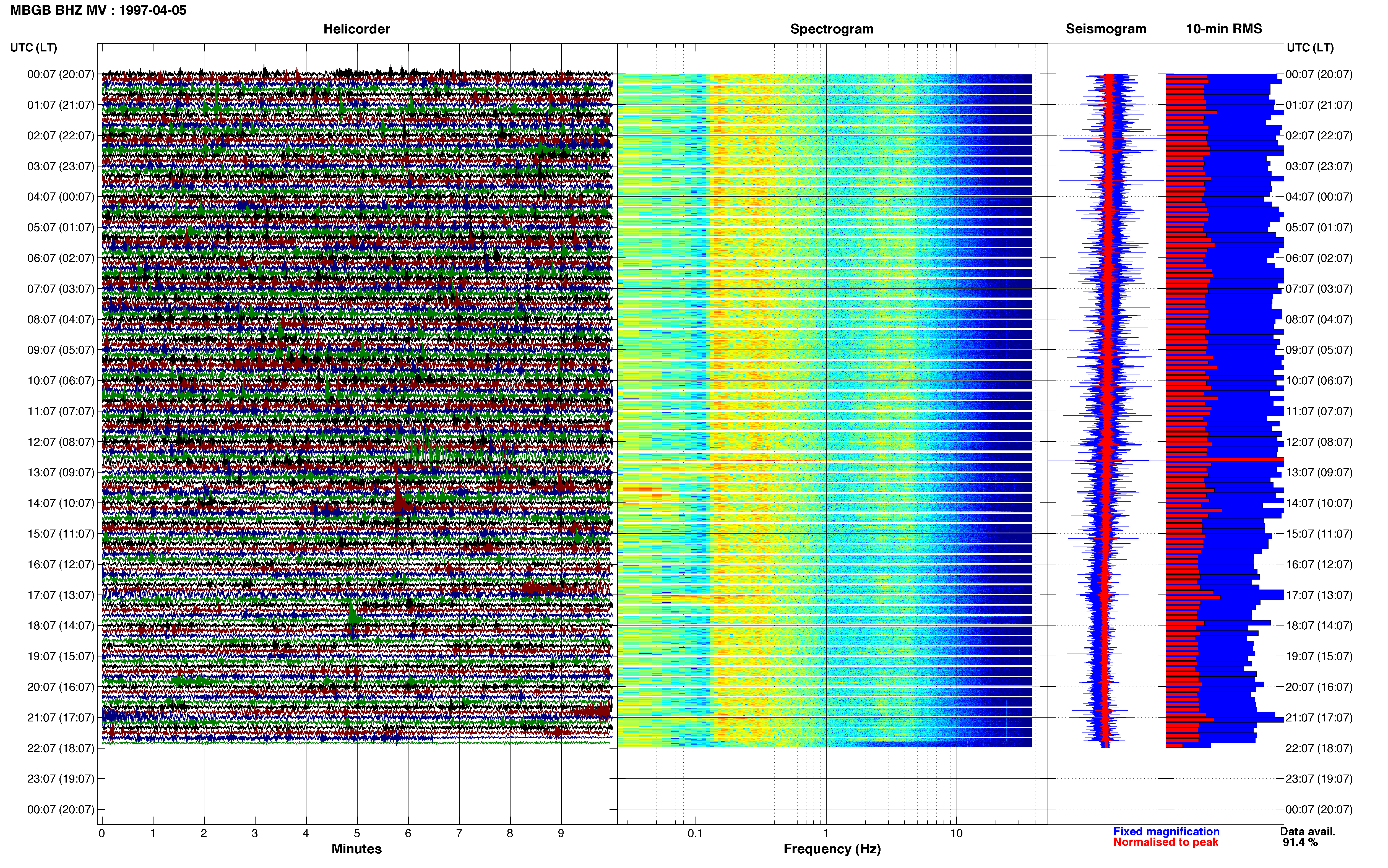
Task: Select the 'Spectrogram' panel heading
Action: coord(832,29)
